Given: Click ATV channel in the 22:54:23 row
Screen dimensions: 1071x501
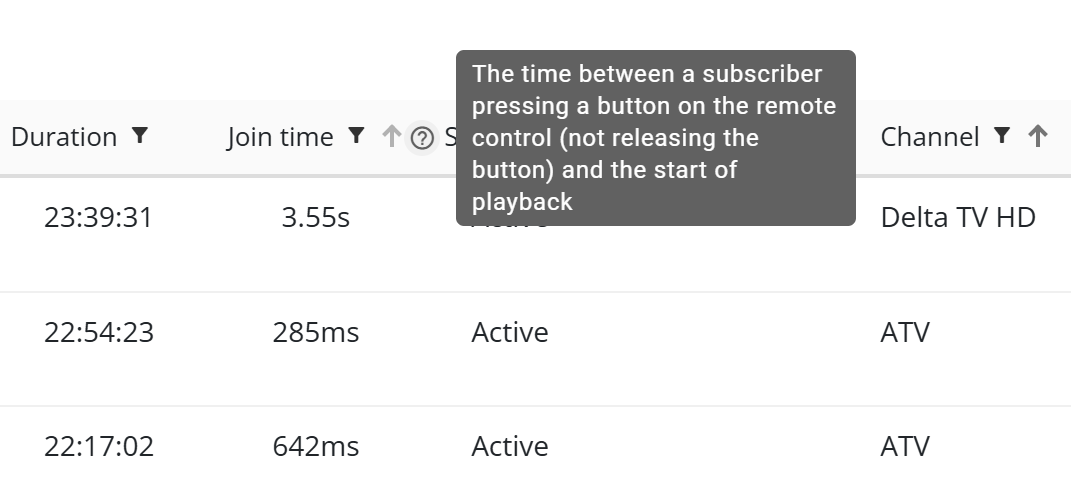Looking at the screenshot, I should [x=905, y=332].
